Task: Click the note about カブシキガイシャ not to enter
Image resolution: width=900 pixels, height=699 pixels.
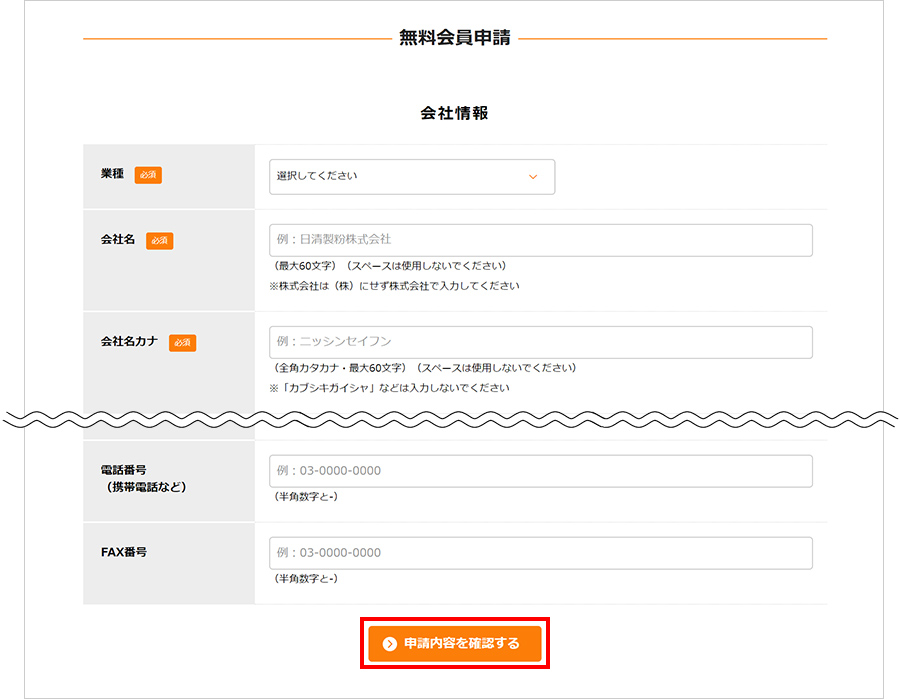Action: [389, 388]
